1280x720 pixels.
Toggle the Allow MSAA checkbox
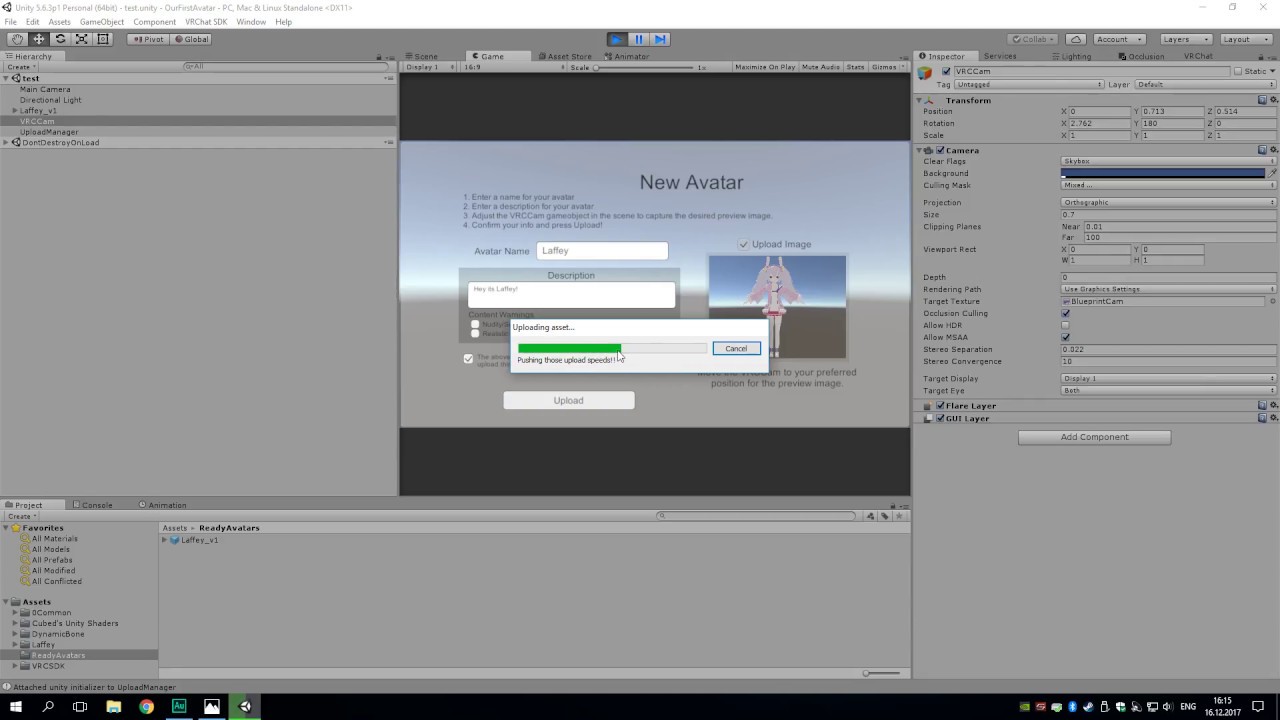(1065, 337)
